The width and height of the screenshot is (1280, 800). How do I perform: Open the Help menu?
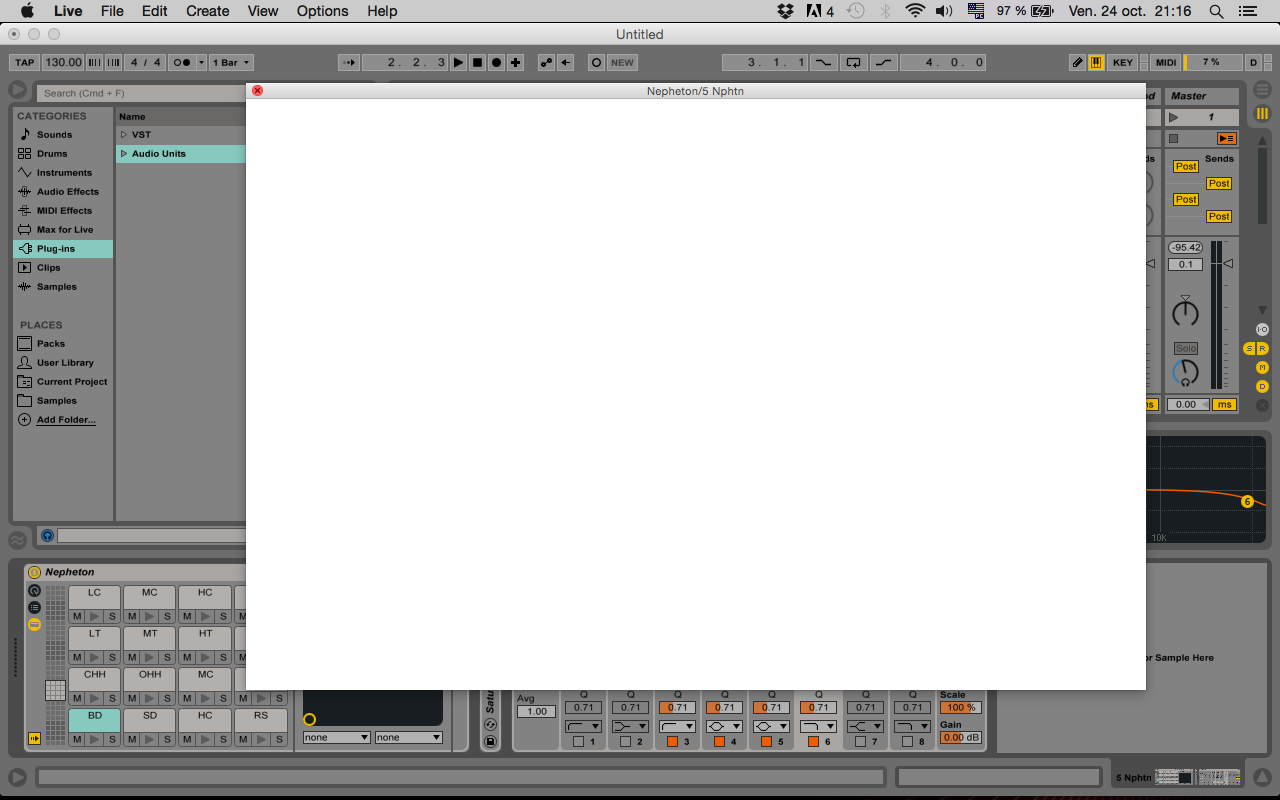[x=382, y=11]
